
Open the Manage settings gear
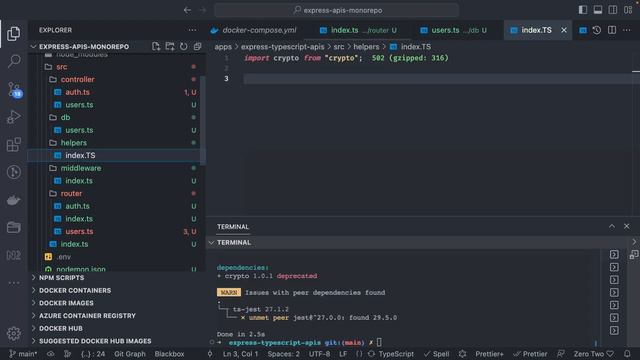coord(13,333)
